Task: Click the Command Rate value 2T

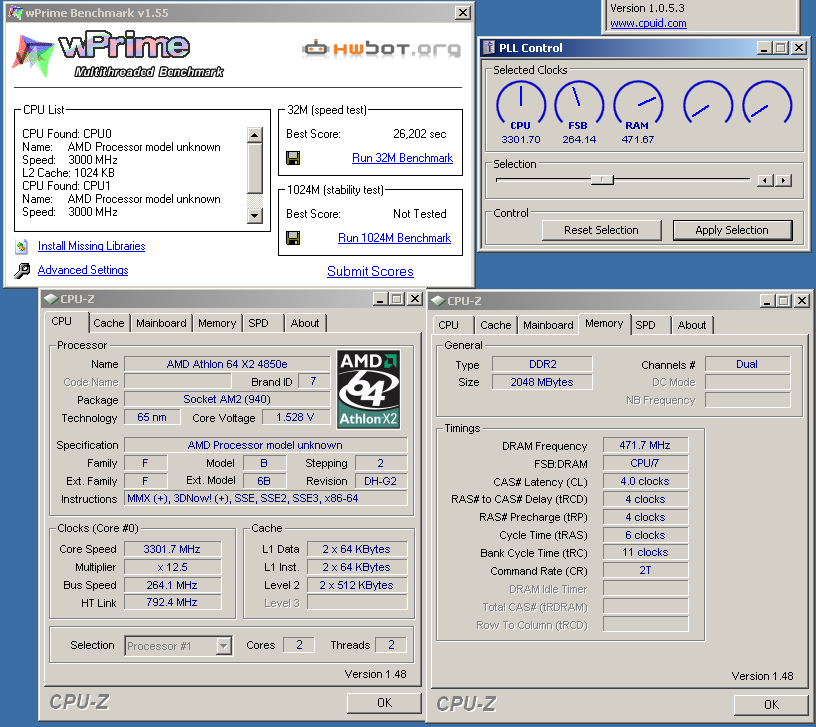Action: [645, 570]
